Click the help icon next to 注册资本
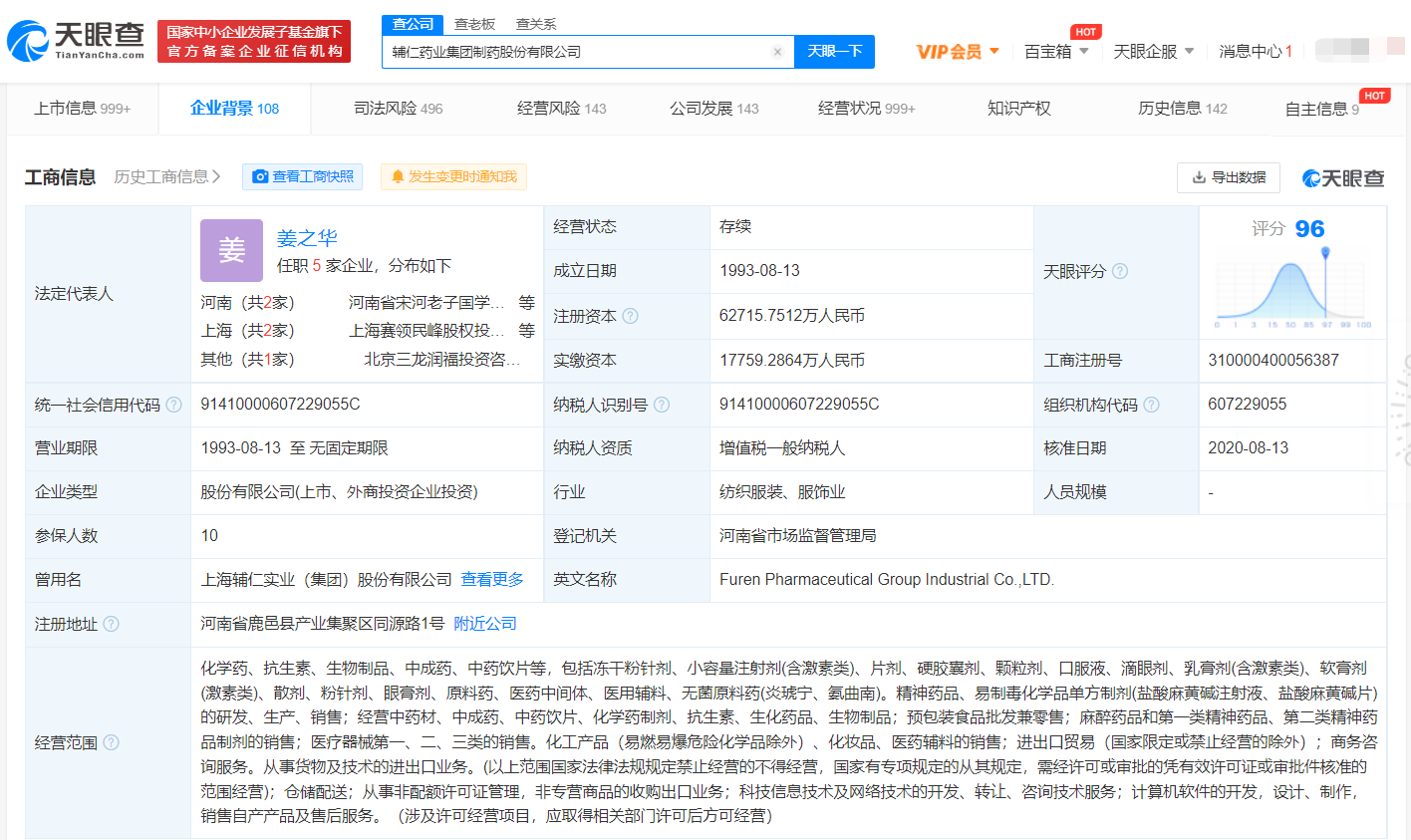 pos(630,316)
